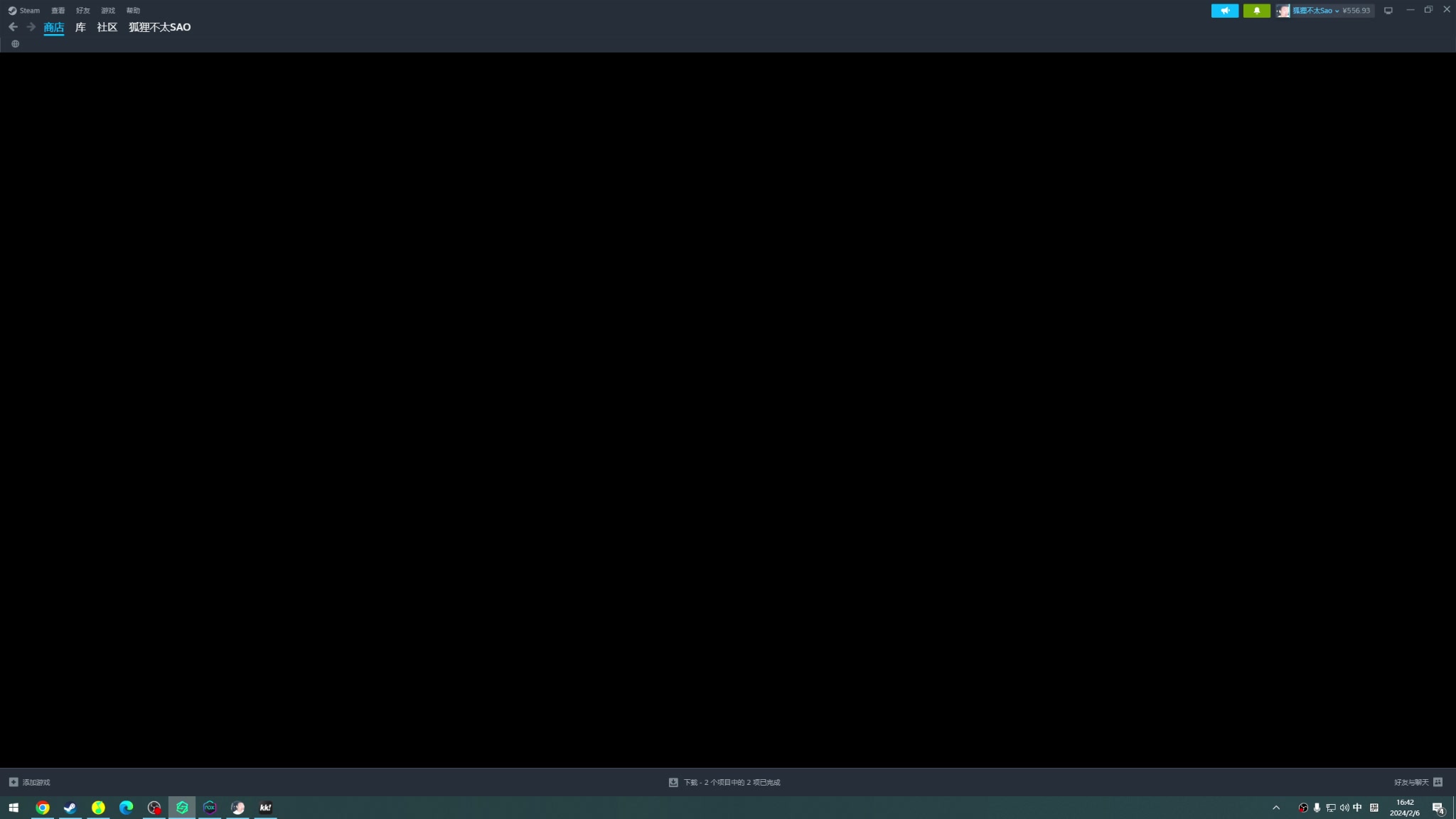This screenshot has height=819, width=1456.
Task: Click the Steam home/refresh icon
Action: click(x=15, y=43)
